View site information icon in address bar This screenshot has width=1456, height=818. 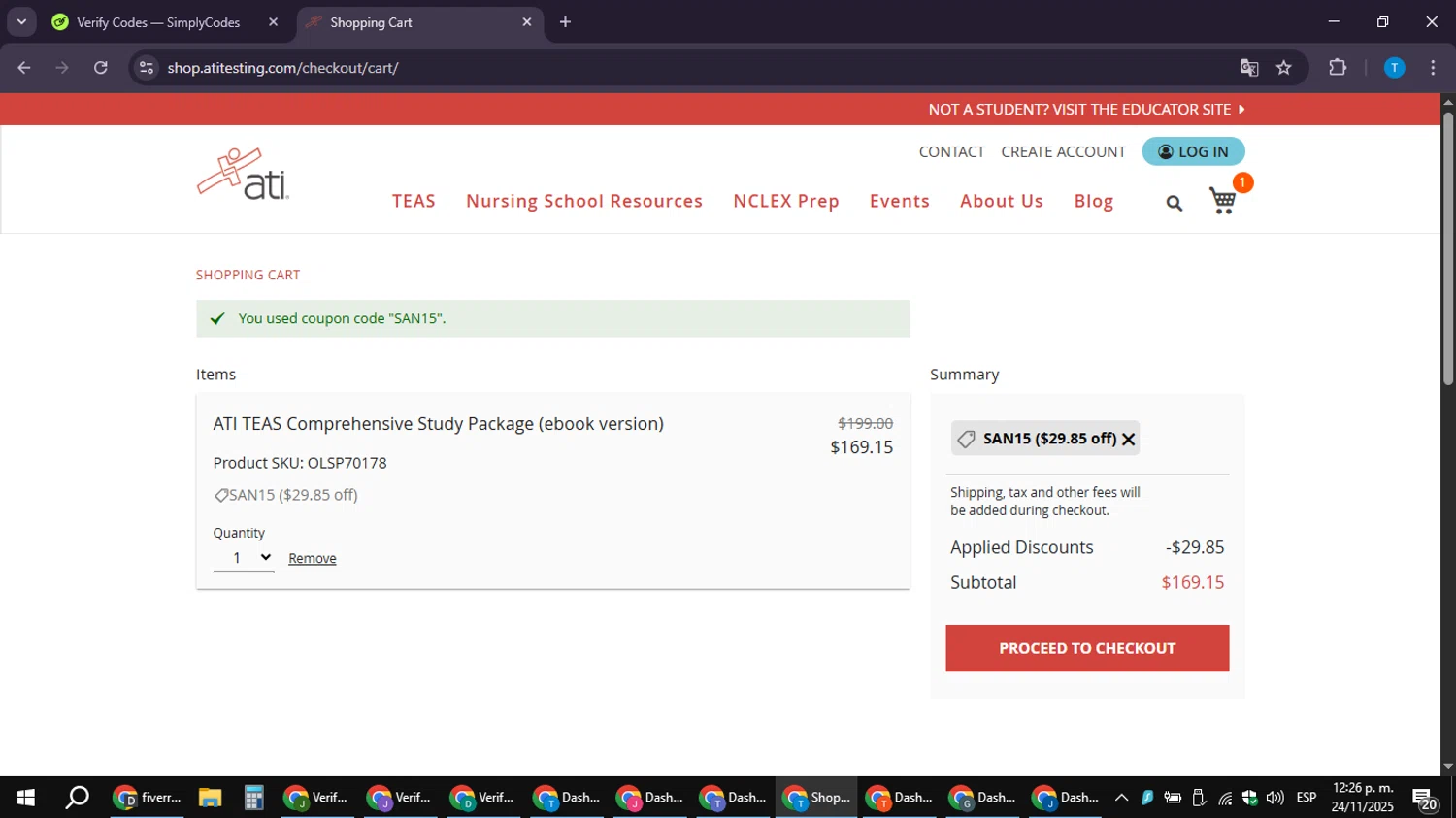(147, 68)
